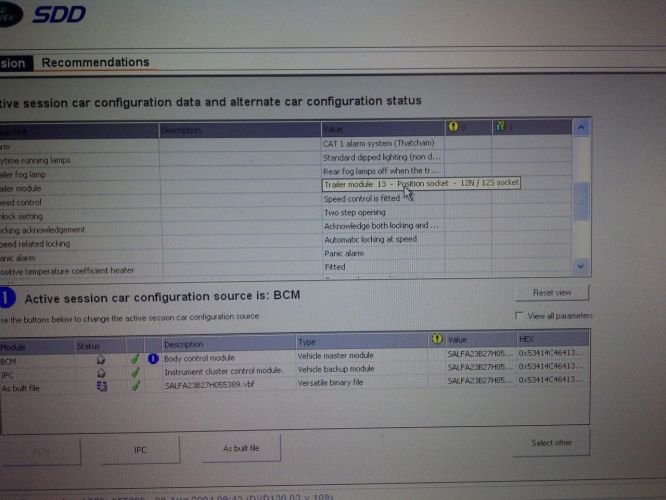Click BCM row status icon

click(x=101, y=360)
